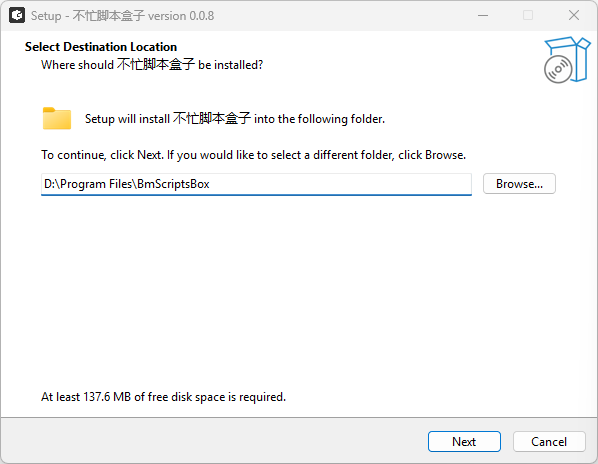Click the disc on the installer graphic
598x464 pixels.
click(558, 69)
